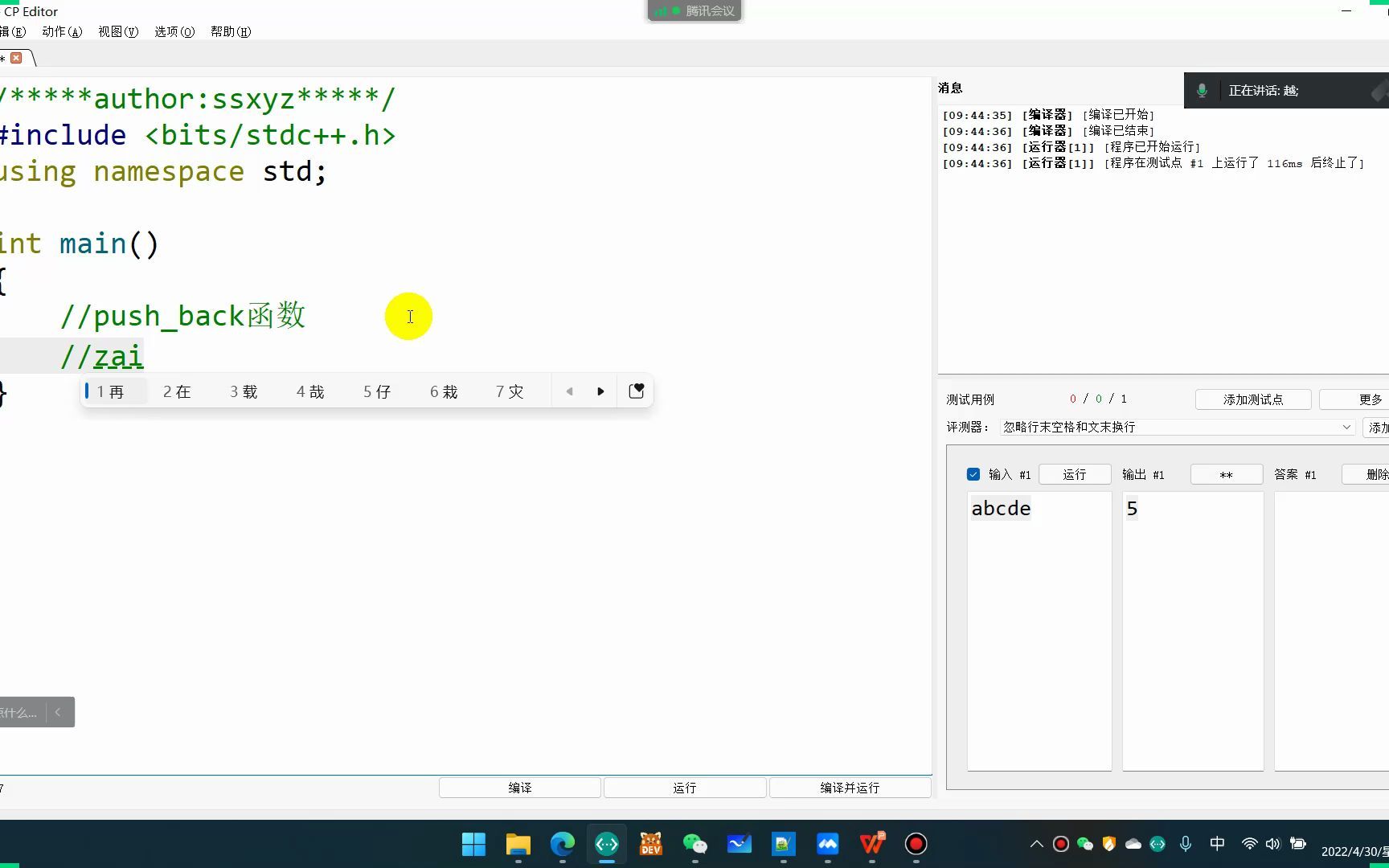Go to previous IME candidate page

[x=569, y=391]
